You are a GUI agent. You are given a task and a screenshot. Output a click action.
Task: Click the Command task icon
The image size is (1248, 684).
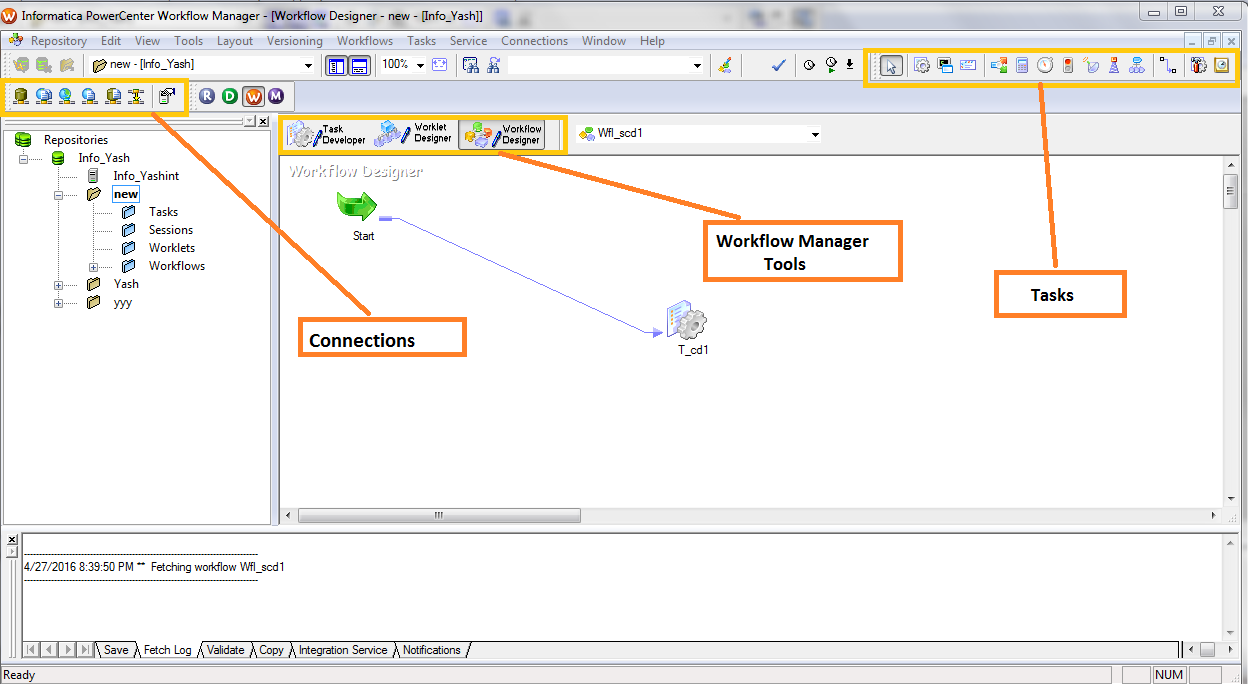[x=945, y=66]
